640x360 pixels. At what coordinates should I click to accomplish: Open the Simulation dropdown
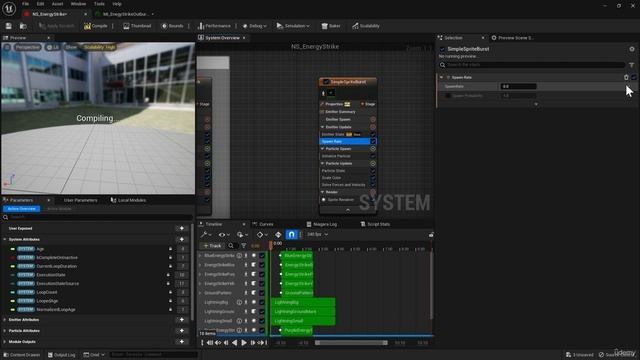click(293, 26)
